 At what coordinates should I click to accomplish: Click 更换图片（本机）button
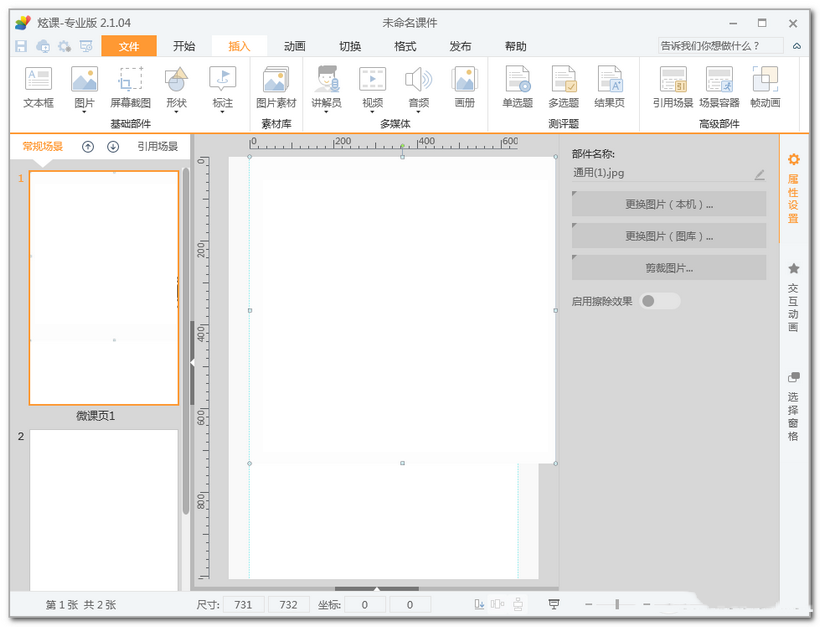click(x=669, y=204)
